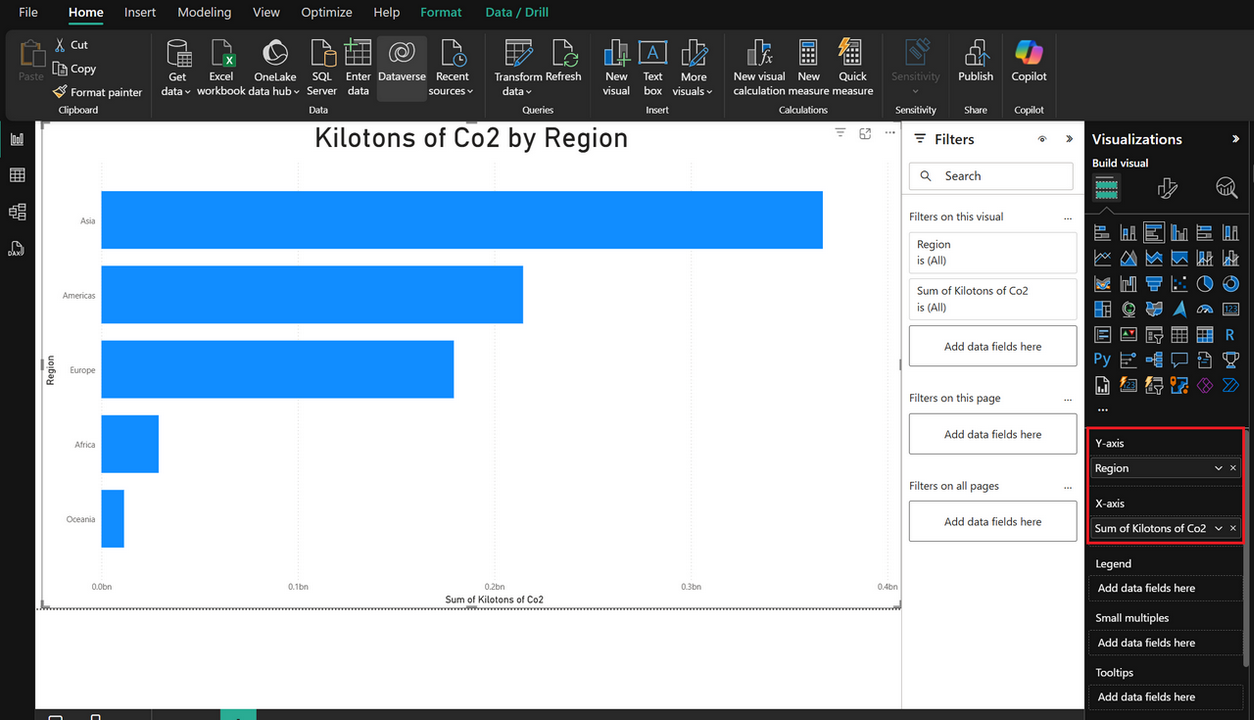Remove Sum of Kilotons of Co2 from X-axis
1254x720 pixels.
point(1233,528)
